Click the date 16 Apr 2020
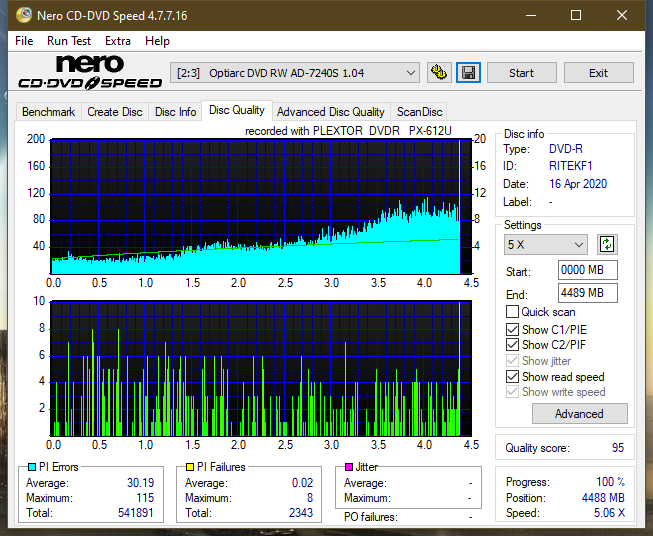Viewport: 653px width, 536px height. click(x=578, y=184)
